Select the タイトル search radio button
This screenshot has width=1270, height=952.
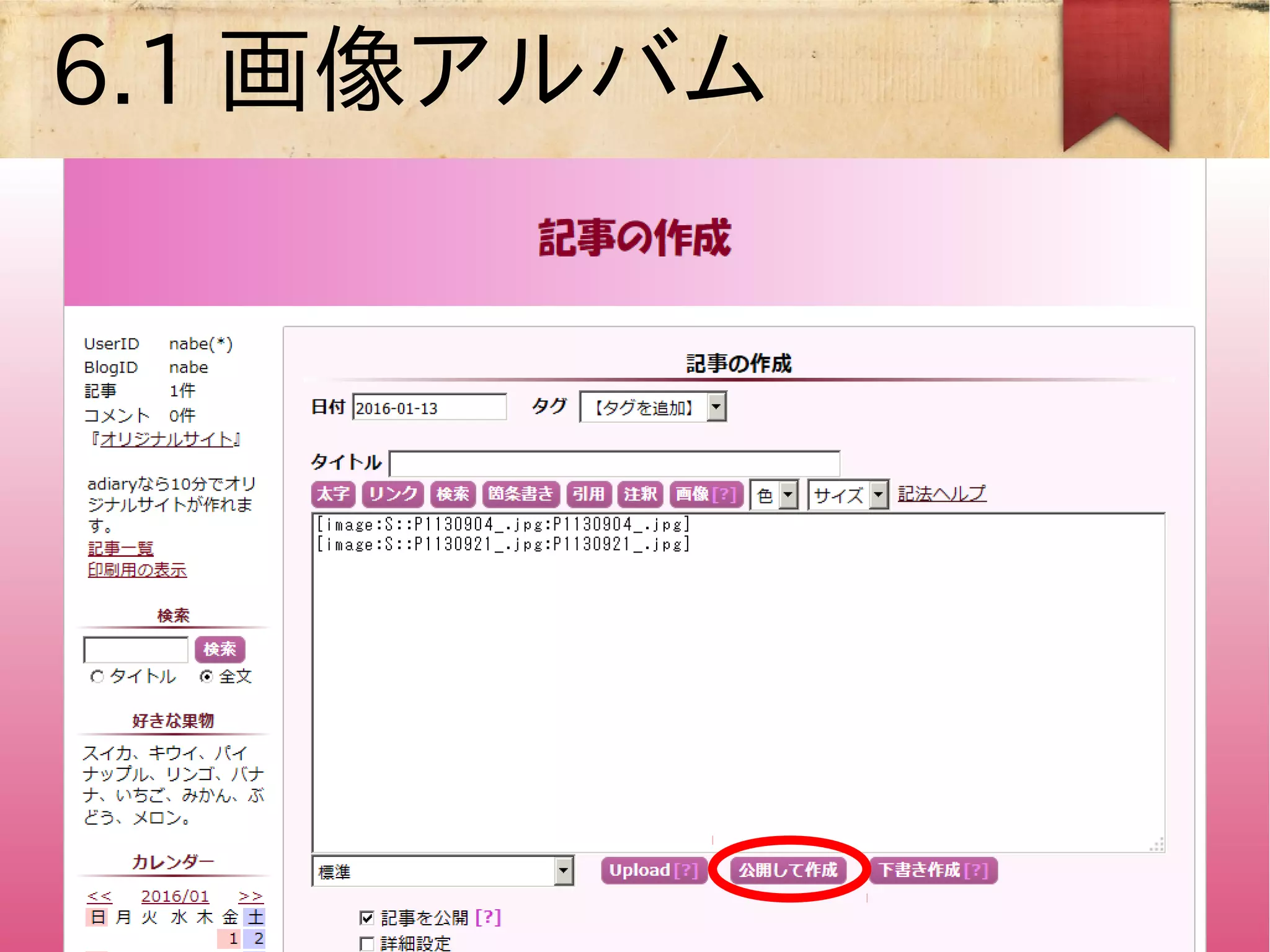(x=97, y=676)
